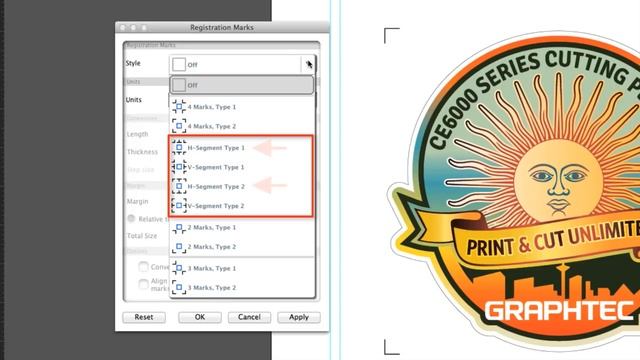Click the 4 Marks Type 2 icon
Viewport: 640px width, 360px height.
point(179,126)
